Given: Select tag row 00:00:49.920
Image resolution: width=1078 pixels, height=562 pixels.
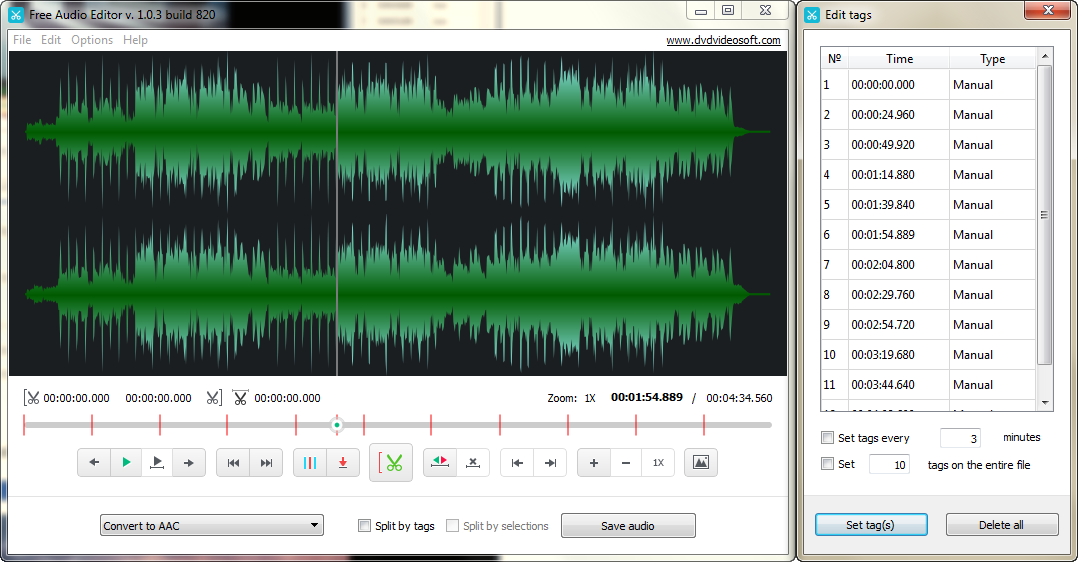Looking at the screenshot, I should tap(928, 144).
